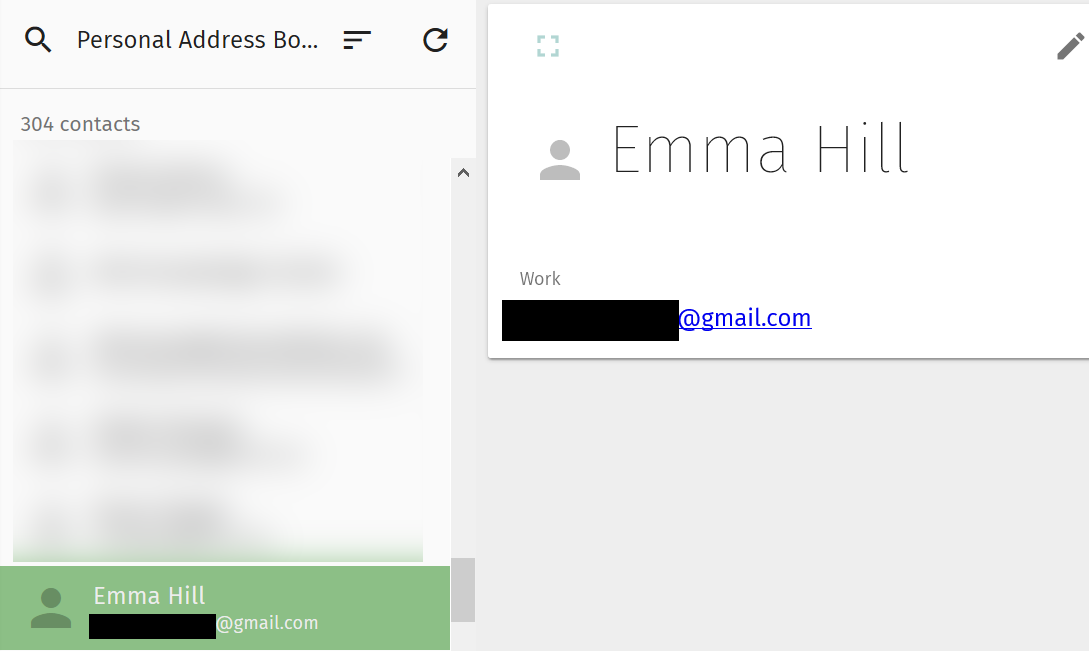Click the 304 contacts count label
This screenshot has height=651, width=1089.
(x=80, y=124)
